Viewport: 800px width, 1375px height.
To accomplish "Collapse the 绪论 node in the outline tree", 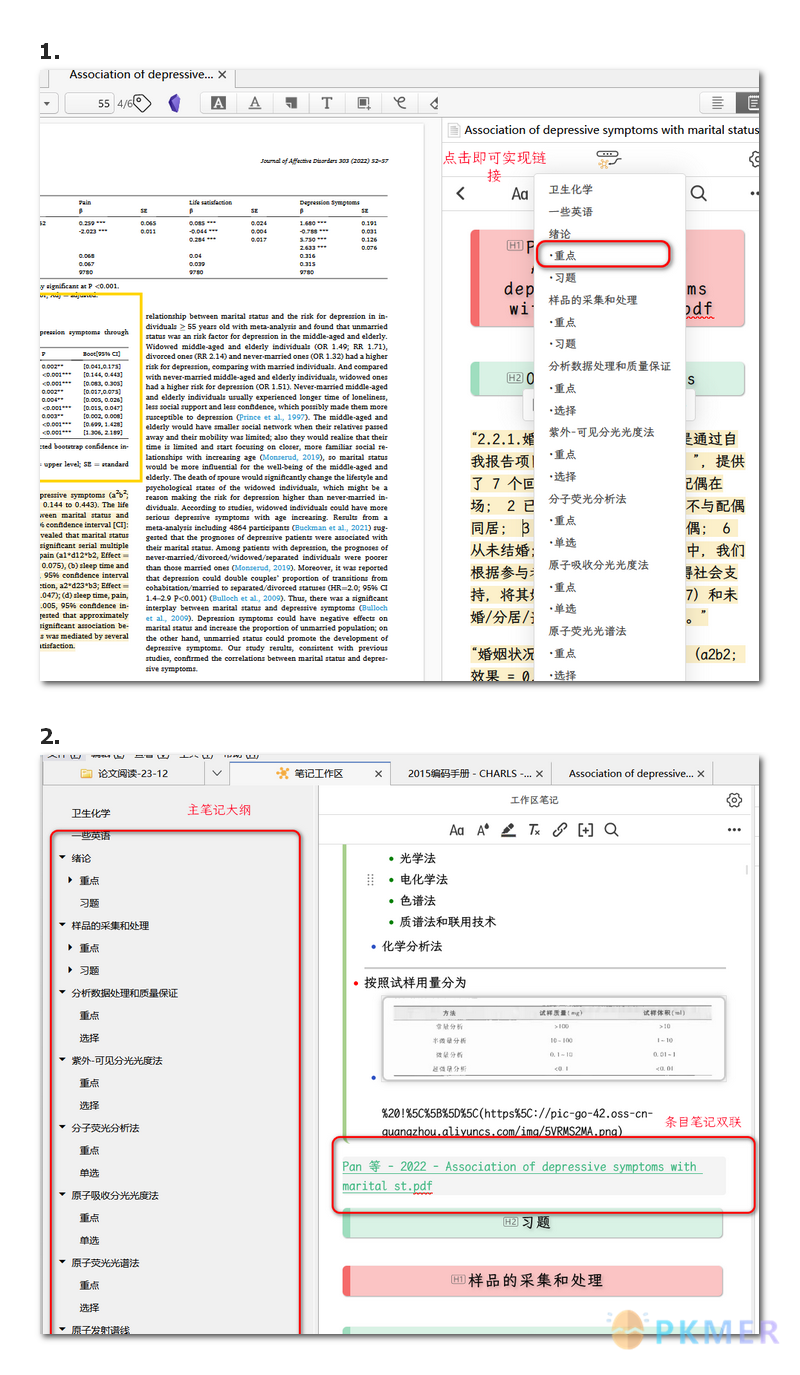I will pyautogui.click(x=62, y=858).
